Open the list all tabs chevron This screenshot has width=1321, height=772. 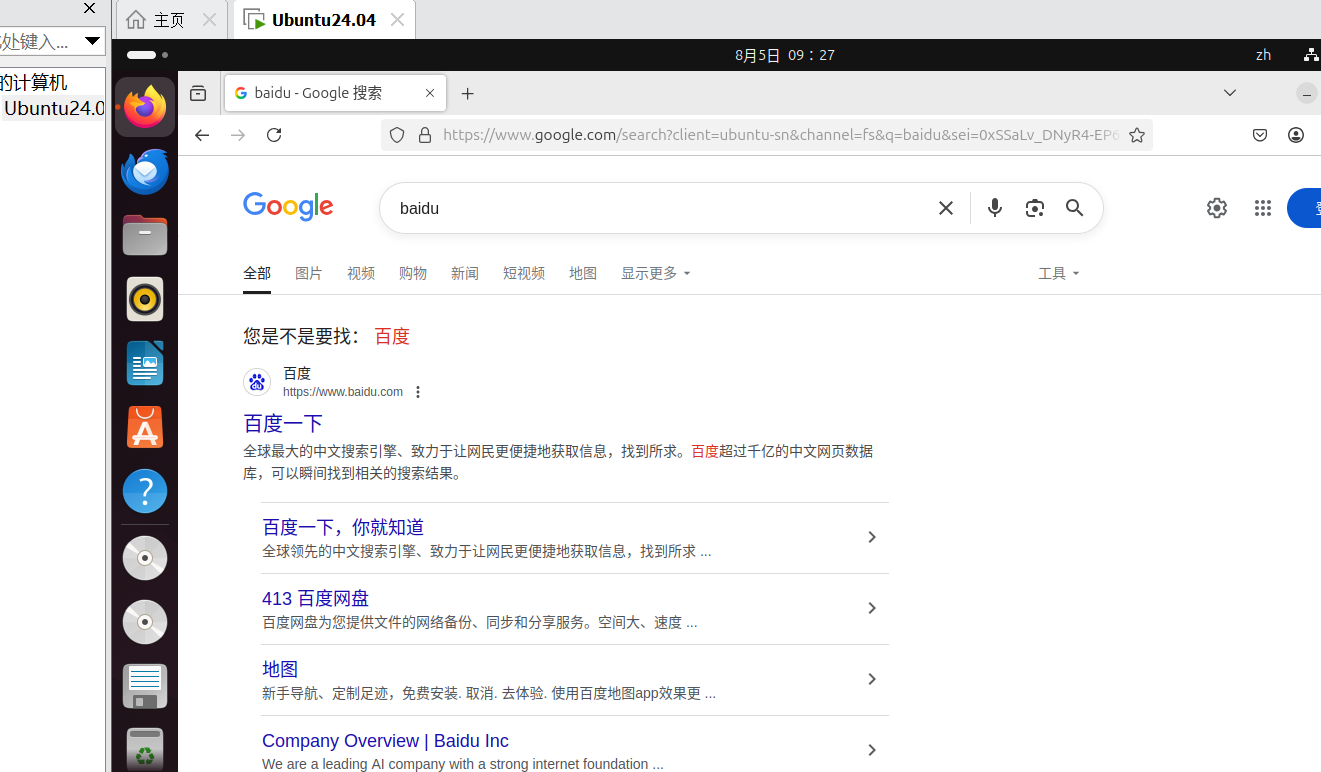coord(1230,93)
